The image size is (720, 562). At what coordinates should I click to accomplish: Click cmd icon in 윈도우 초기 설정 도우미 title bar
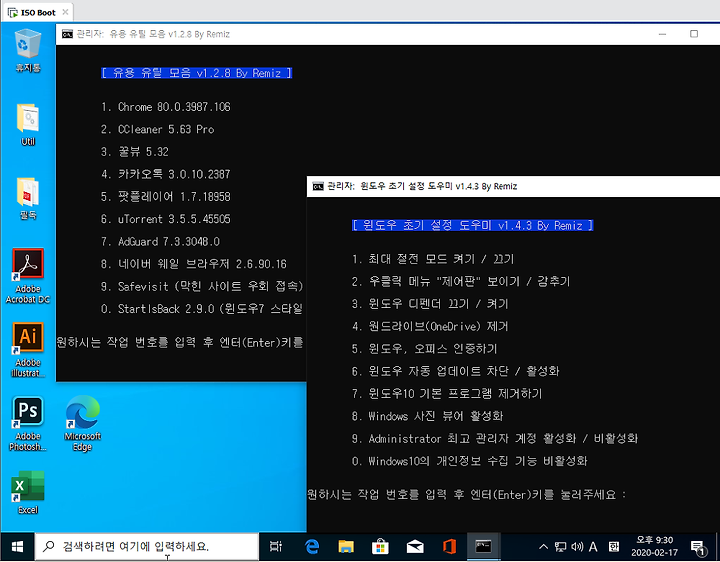click(318, 186)
